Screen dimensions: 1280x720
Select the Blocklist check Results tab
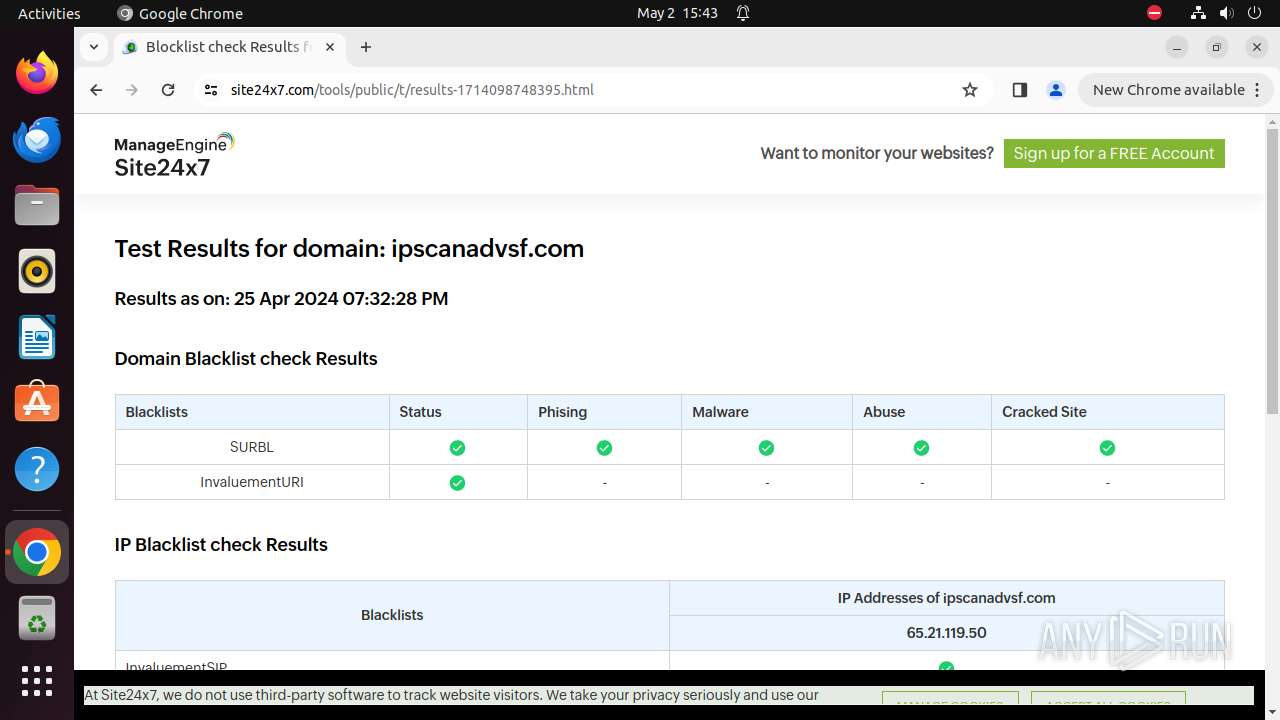pos(228,47)
